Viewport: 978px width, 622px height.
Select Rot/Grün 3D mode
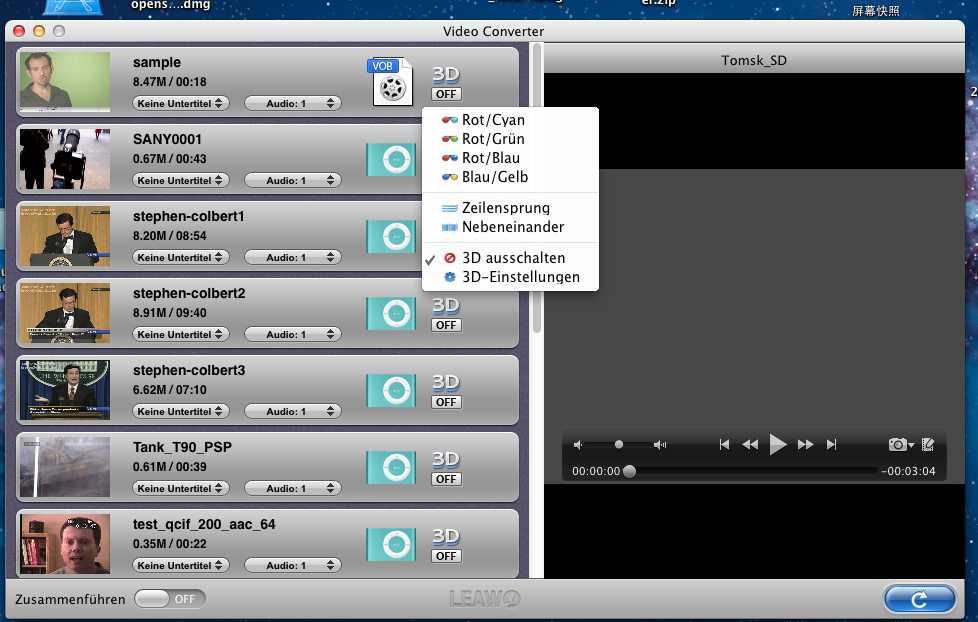click(510, 138)
